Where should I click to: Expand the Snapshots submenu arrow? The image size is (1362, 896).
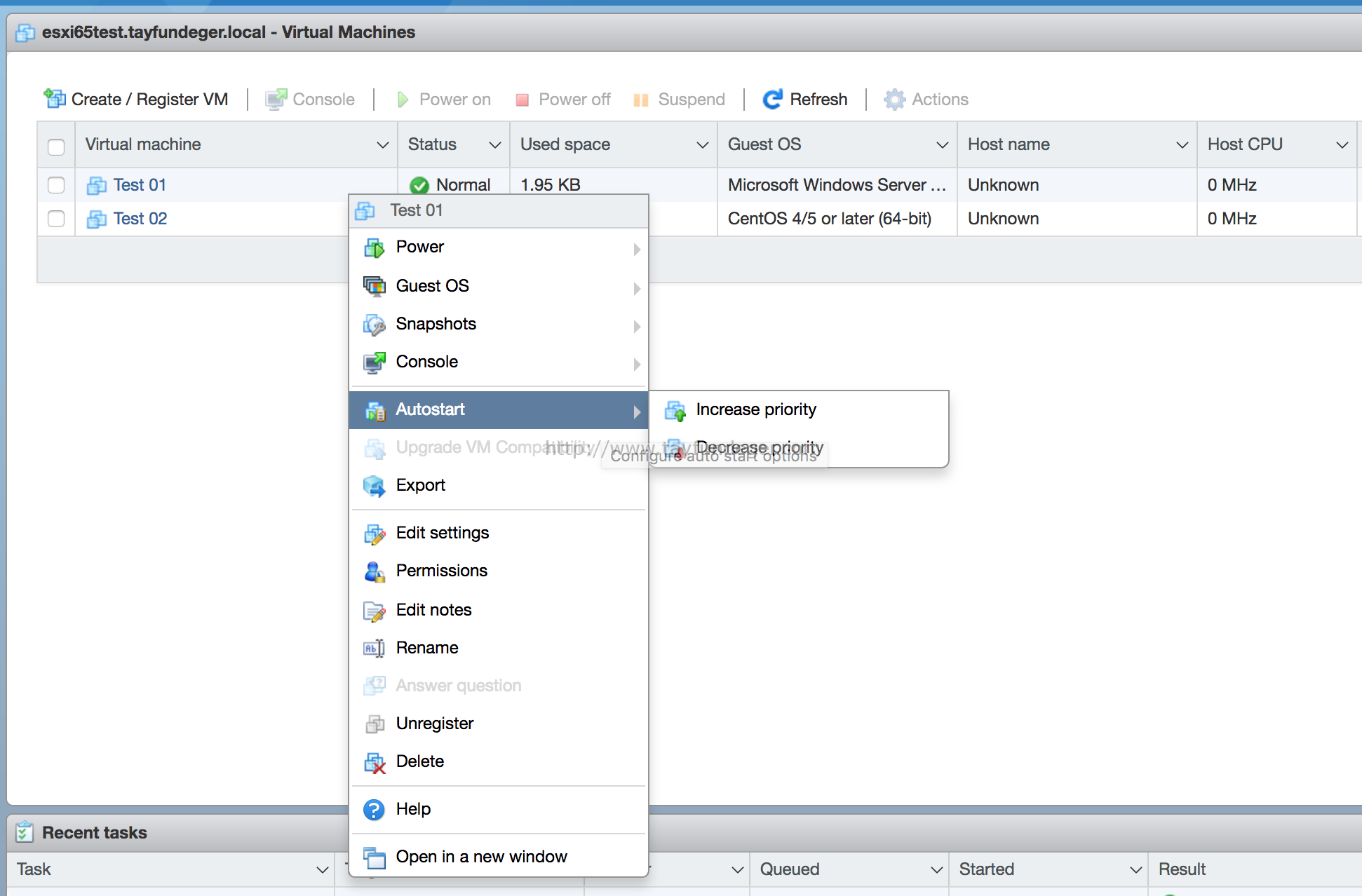coord(637,326)
